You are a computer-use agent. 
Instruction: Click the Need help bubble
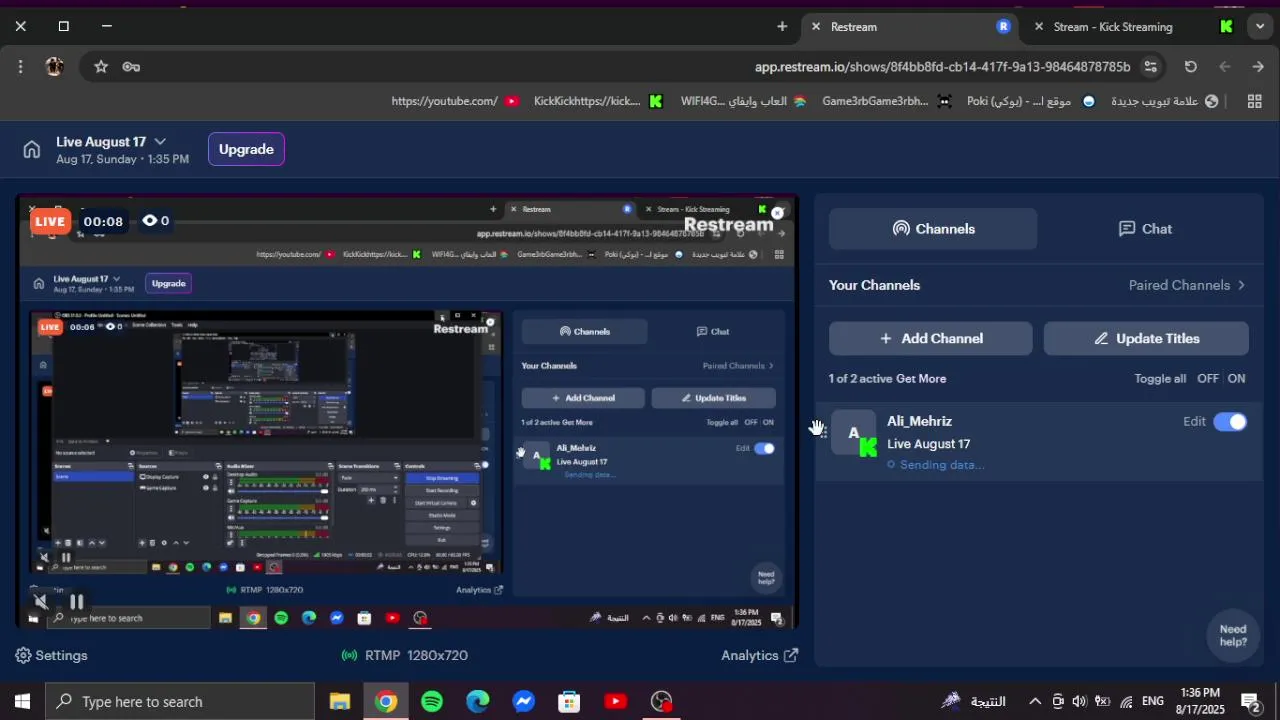pos(1233,636)
